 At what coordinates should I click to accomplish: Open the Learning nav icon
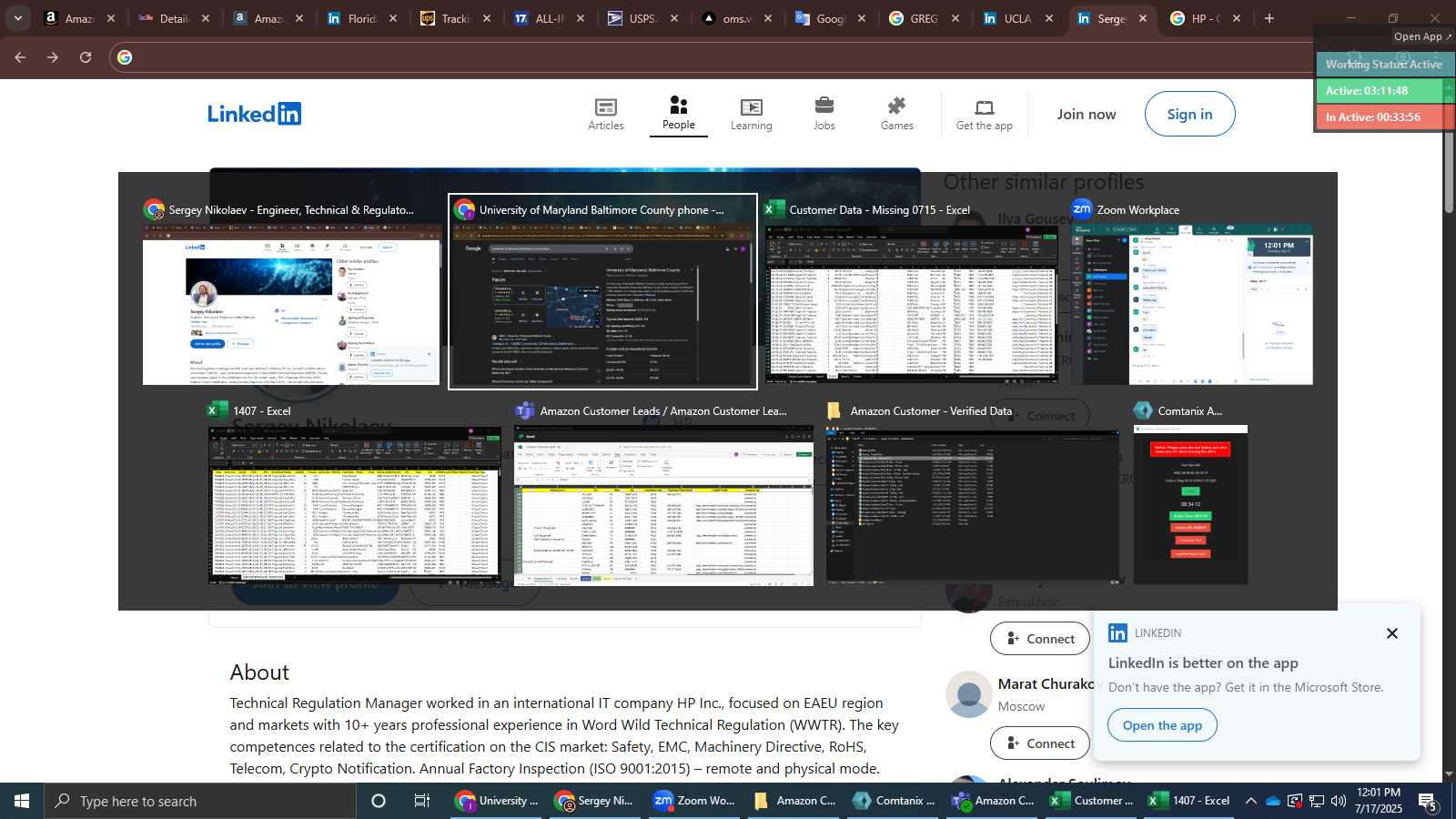751,115
